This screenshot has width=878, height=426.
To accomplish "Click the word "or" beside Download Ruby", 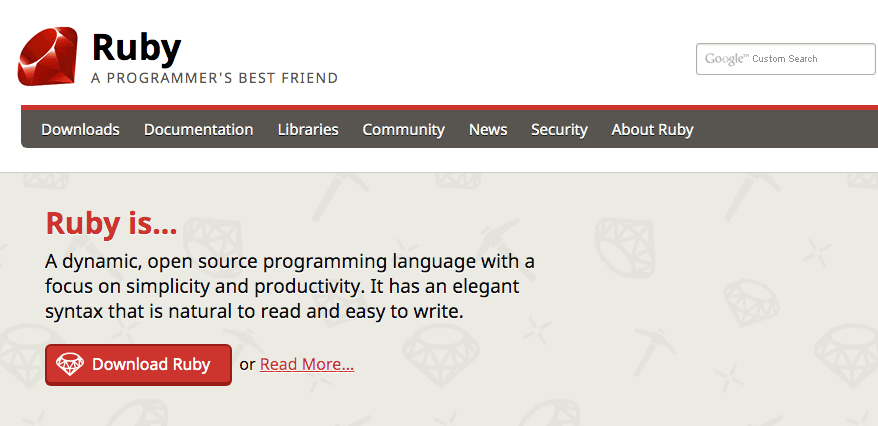I will coord(247,364).
